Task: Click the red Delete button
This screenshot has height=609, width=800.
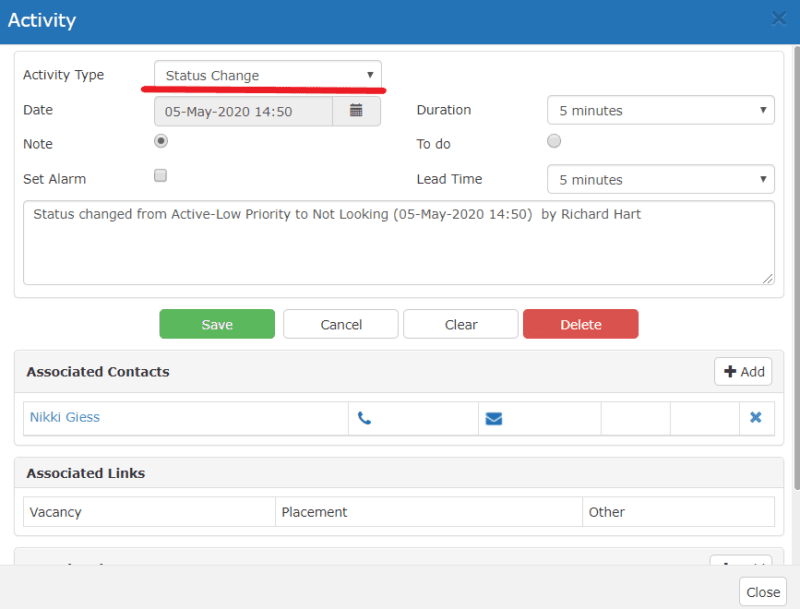Action: tap(581, 324)
